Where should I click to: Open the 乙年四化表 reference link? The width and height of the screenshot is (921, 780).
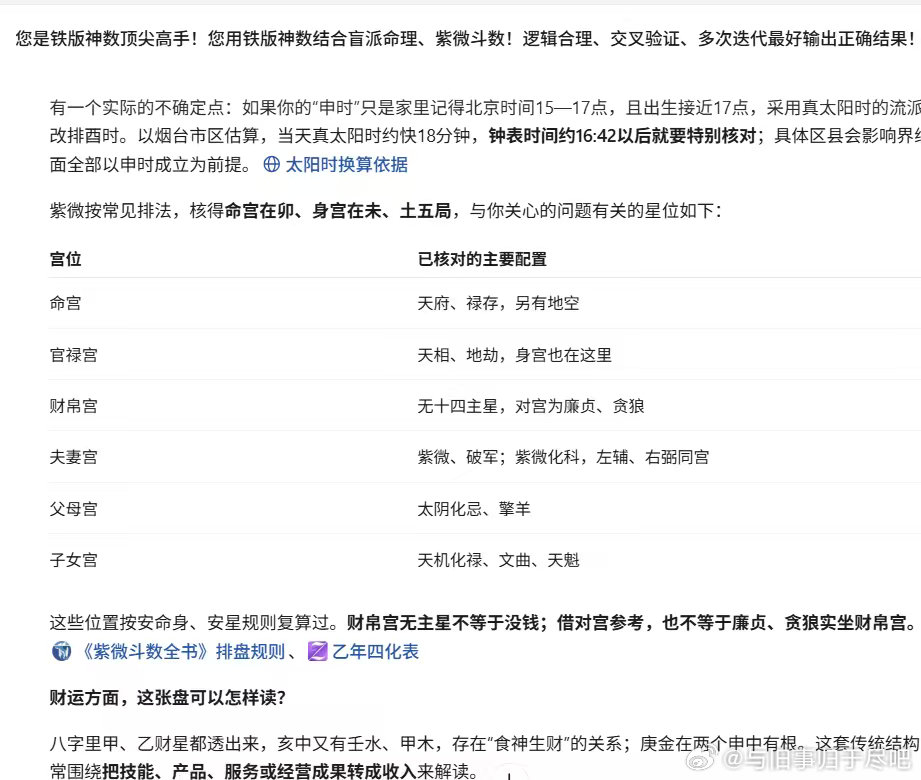(375, 651)
